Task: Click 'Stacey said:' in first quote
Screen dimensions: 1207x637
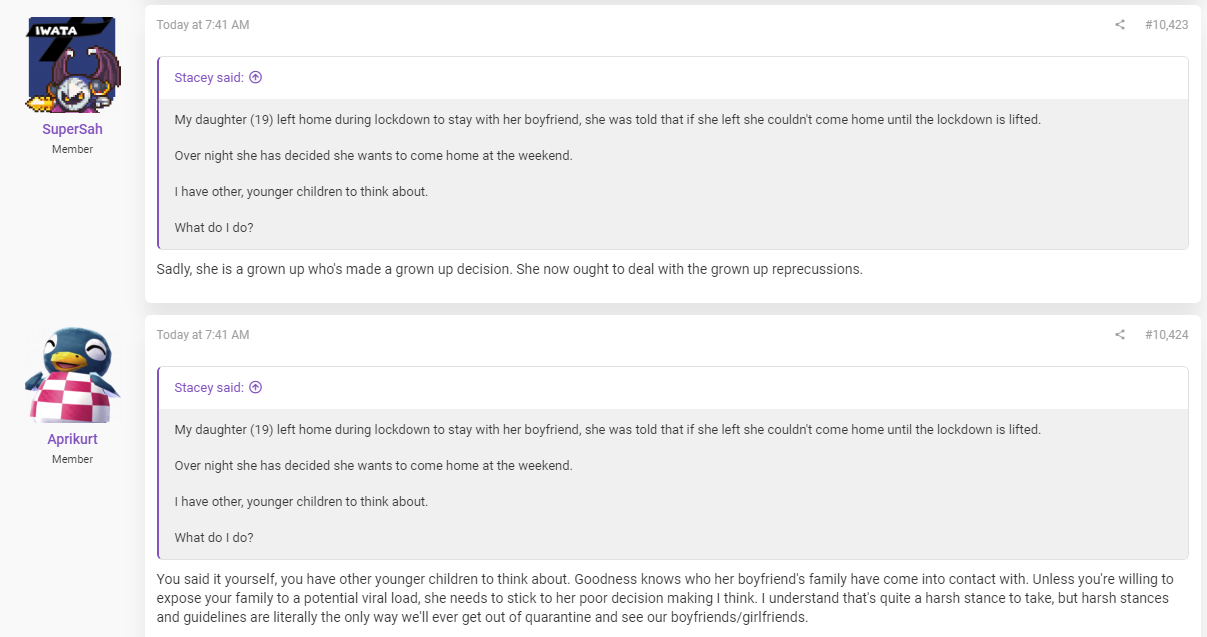Action: point(209,77)
